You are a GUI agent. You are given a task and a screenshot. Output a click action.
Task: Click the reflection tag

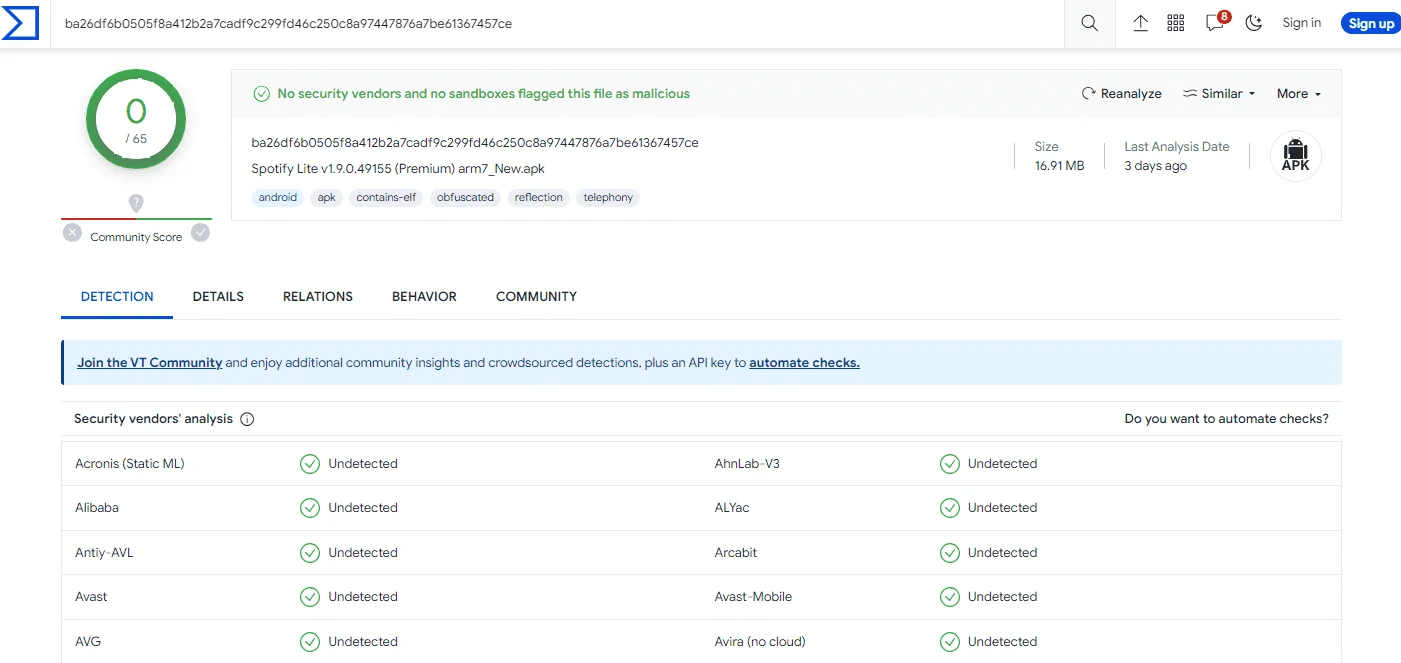coord(539,198)
